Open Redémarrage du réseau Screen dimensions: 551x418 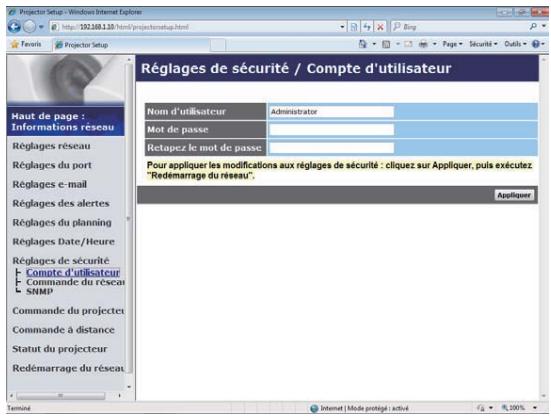coord(68,368)
